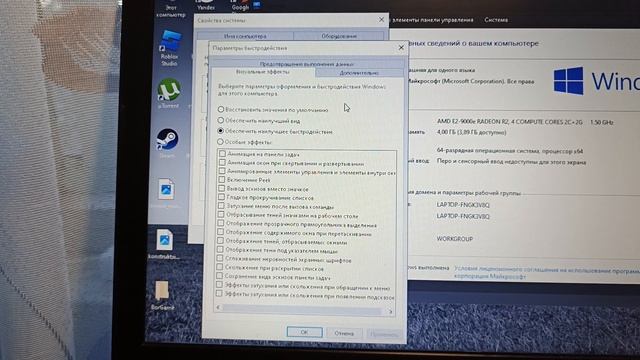This screenshot has height=360, width=640.
Task: Choose the 'Особые эффекты' radio option
Action: click(220, 142)
